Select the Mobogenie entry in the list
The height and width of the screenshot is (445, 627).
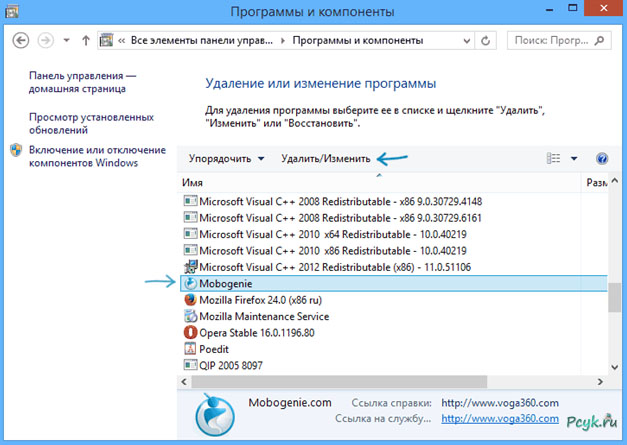click(394, 283)
